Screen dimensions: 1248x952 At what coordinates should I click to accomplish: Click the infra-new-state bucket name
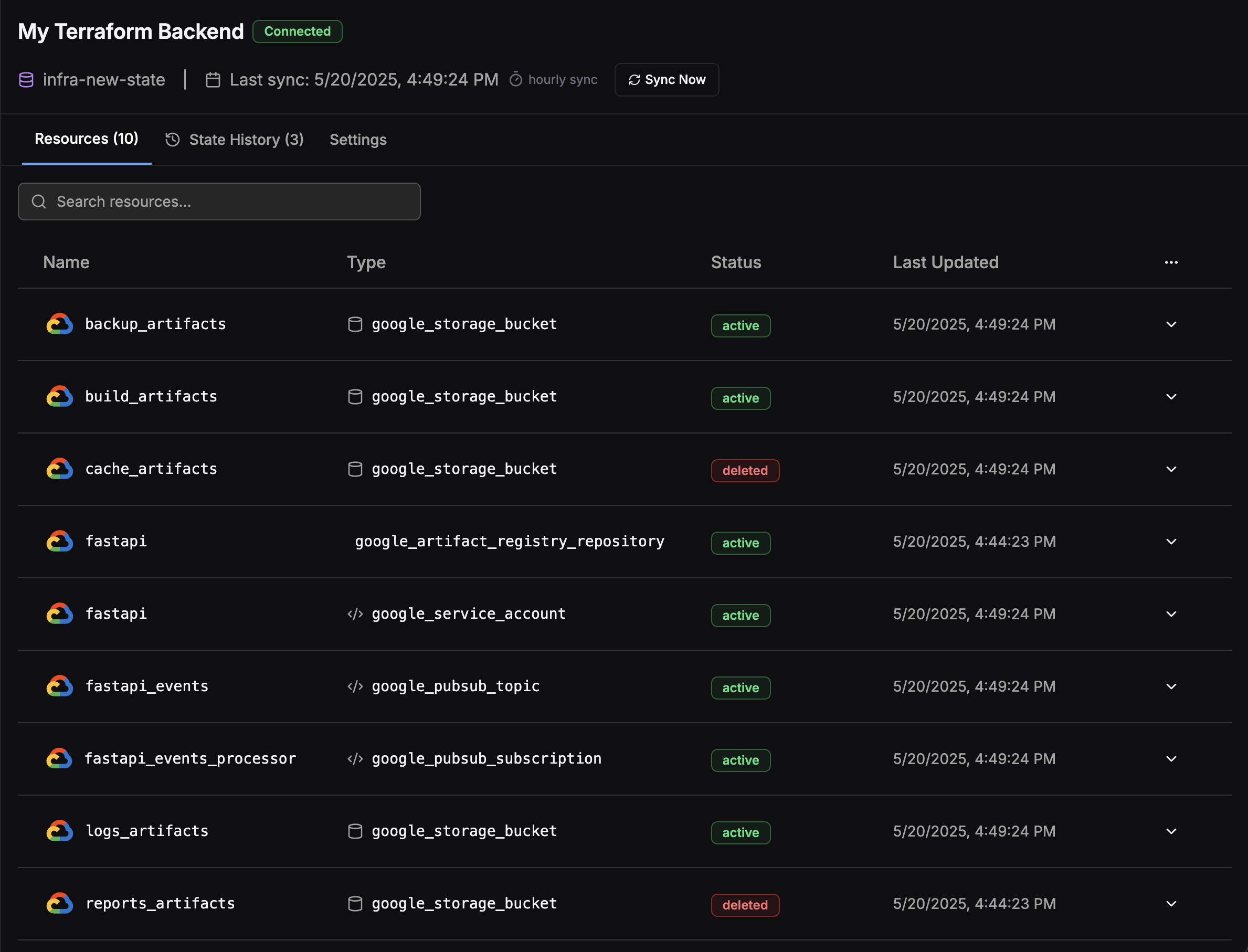[104, 80]
